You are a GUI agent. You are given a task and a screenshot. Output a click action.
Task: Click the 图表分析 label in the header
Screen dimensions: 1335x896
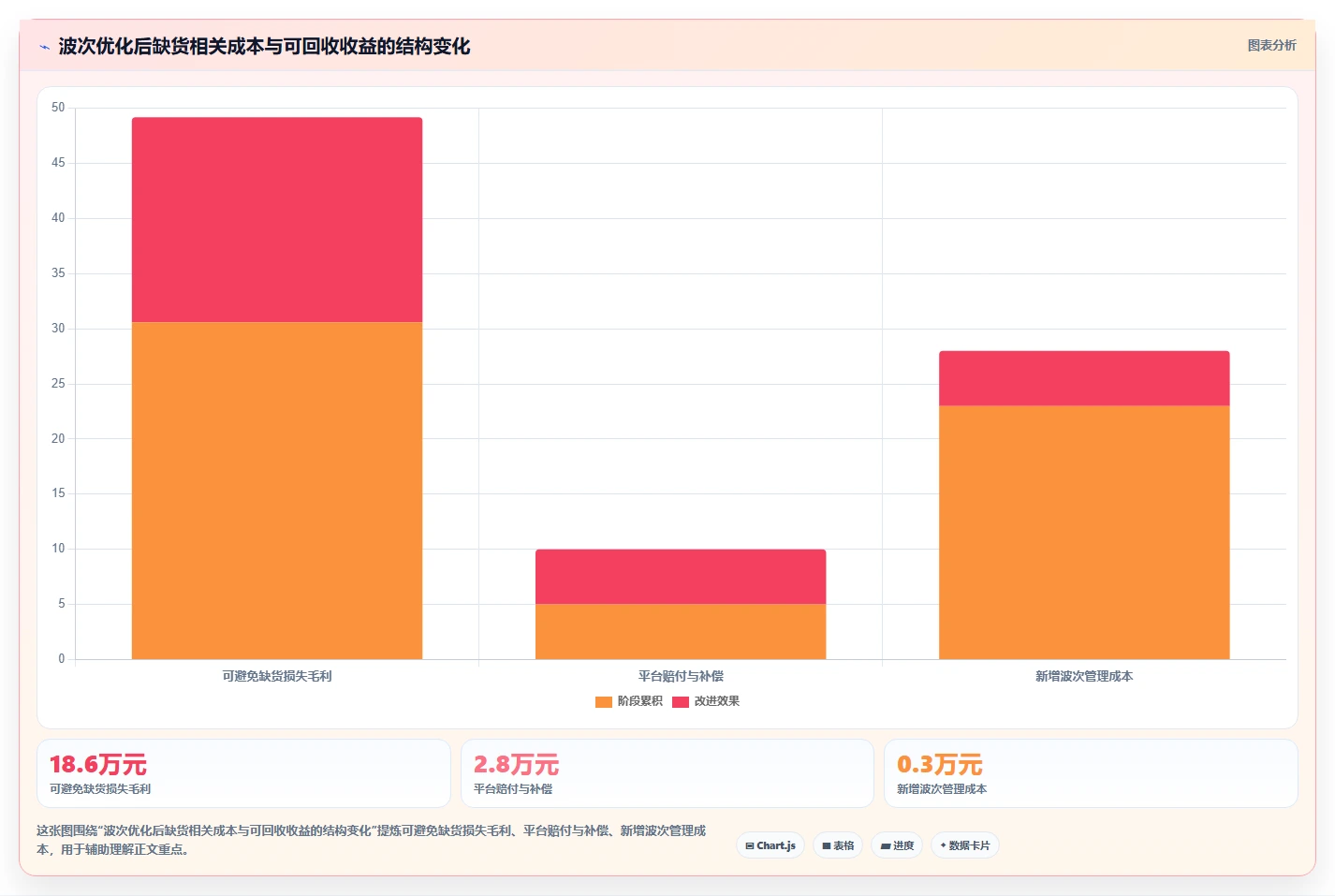tap(1271, 45)
